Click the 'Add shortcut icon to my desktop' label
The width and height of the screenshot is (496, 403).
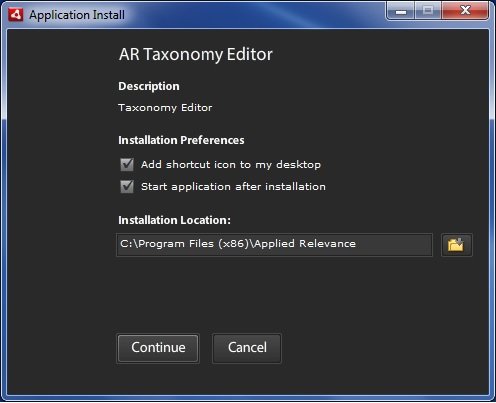231,165
